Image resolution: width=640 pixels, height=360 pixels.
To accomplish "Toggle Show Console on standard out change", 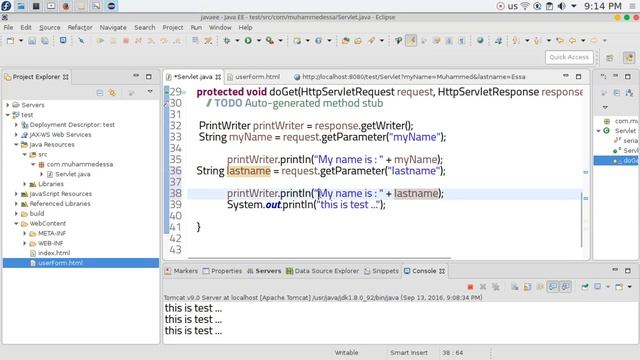I will click(x=553, y=287).
